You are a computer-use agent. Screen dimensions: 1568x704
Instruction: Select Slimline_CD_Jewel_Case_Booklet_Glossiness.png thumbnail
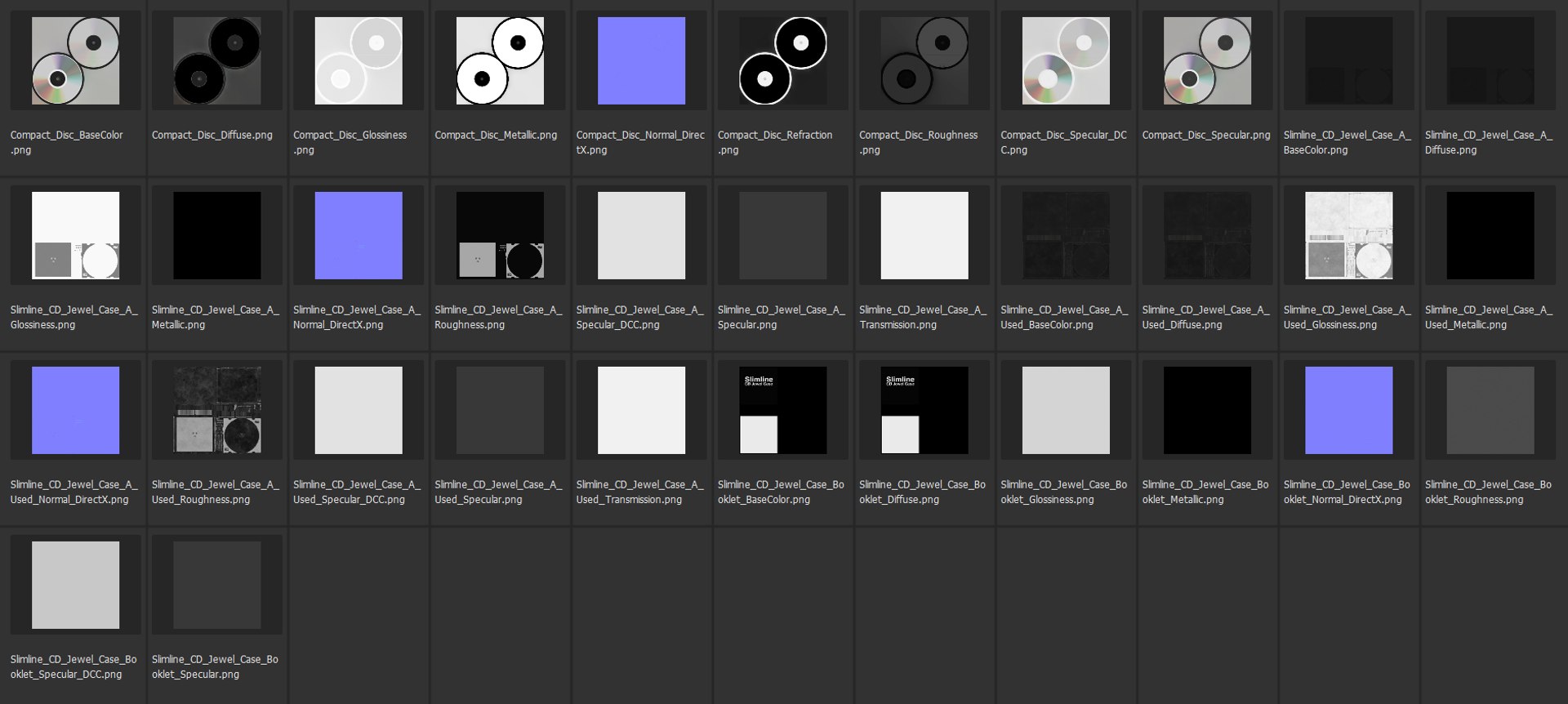[1066, 410]
